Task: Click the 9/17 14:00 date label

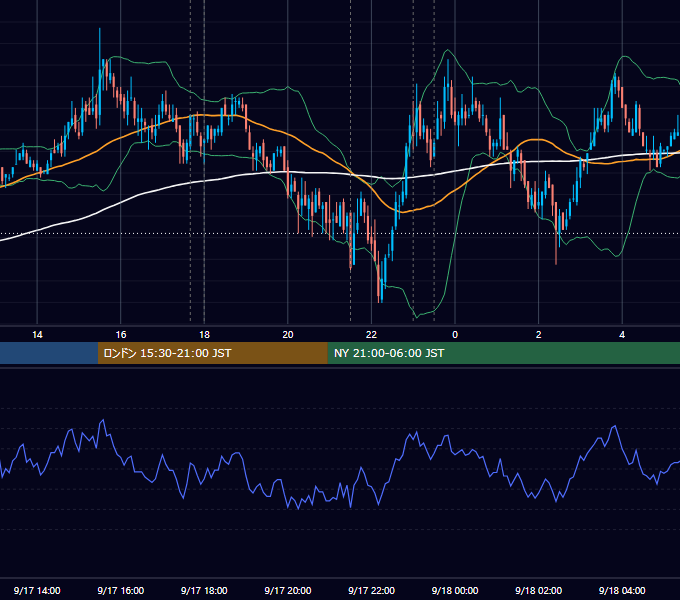Action: (37, 590)
